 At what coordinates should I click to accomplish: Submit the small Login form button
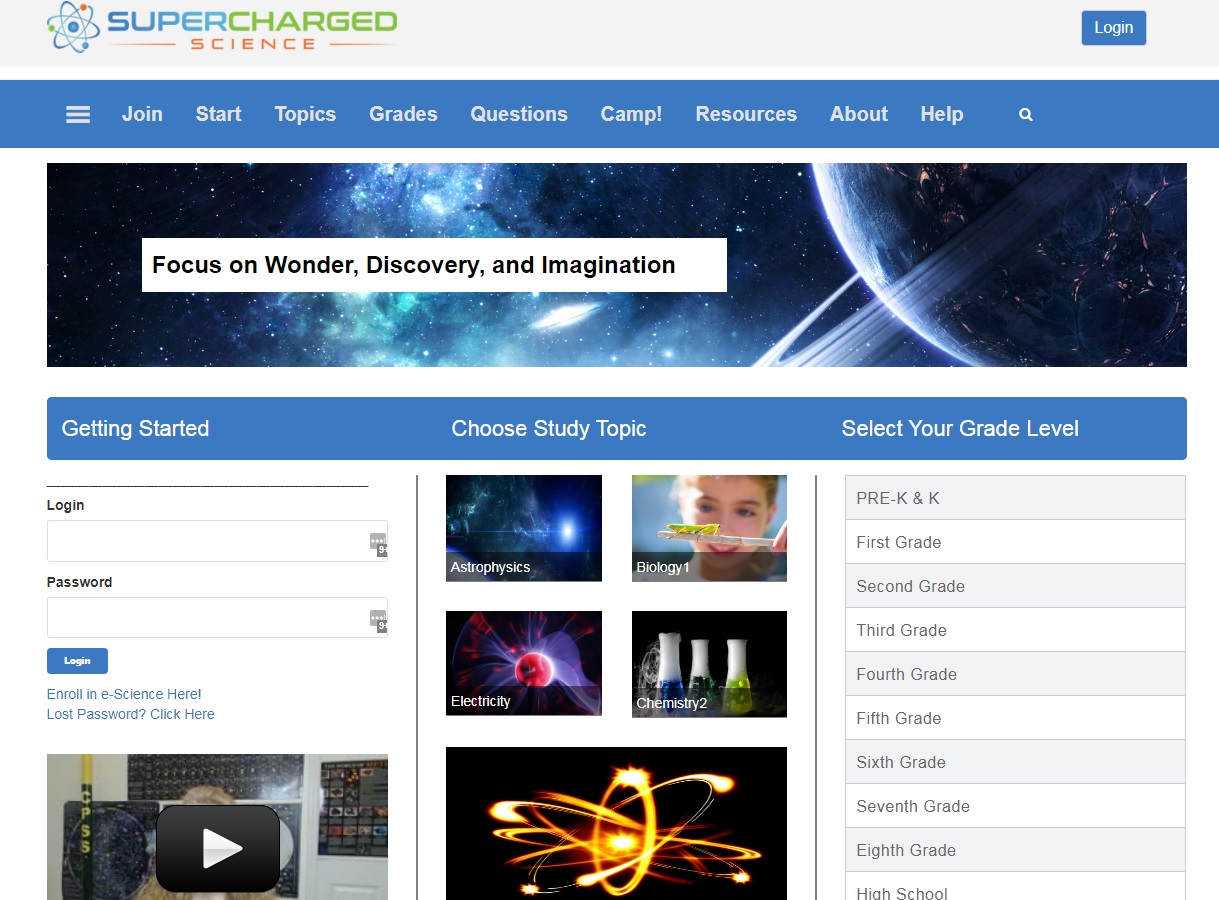pos(77,661)
